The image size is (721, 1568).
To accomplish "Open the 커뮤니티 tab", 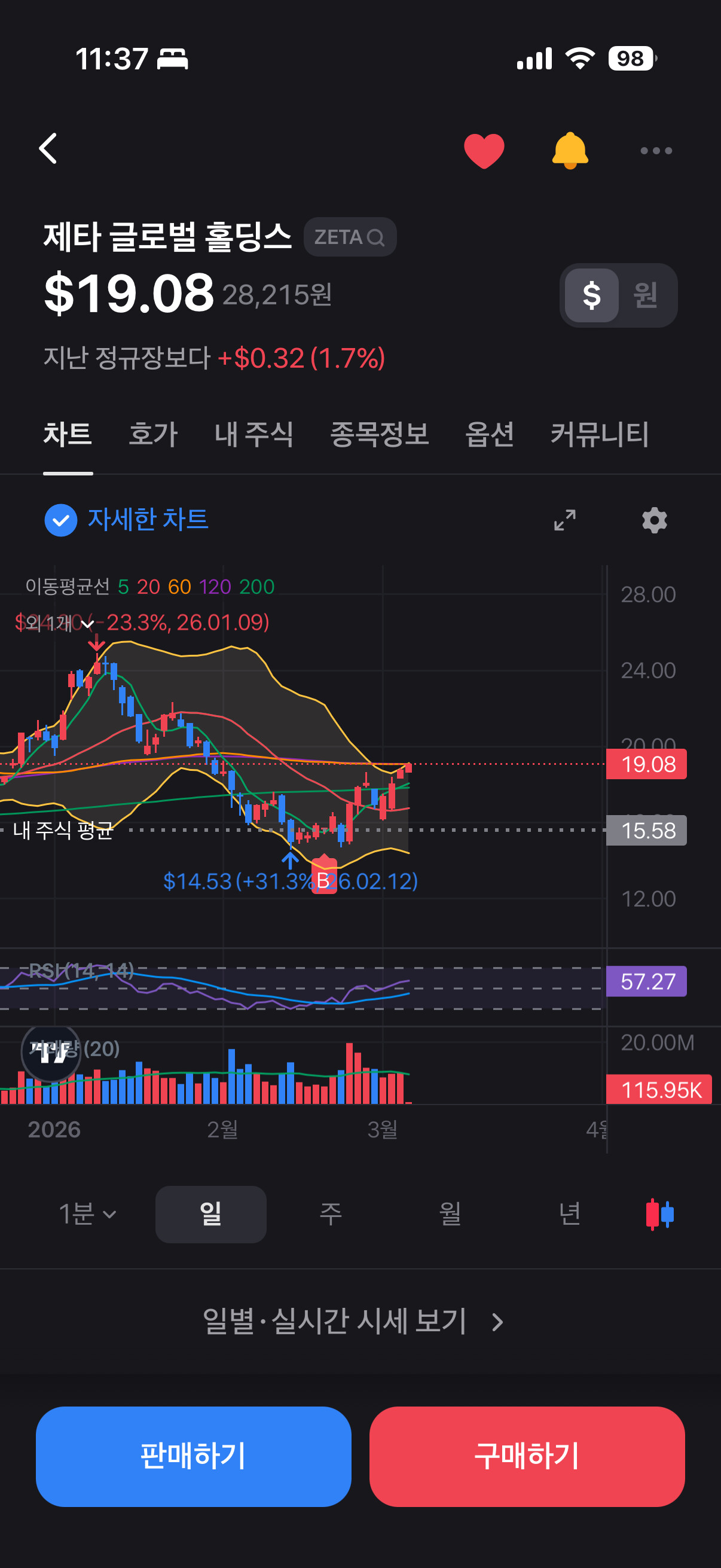I will [599, 435].
